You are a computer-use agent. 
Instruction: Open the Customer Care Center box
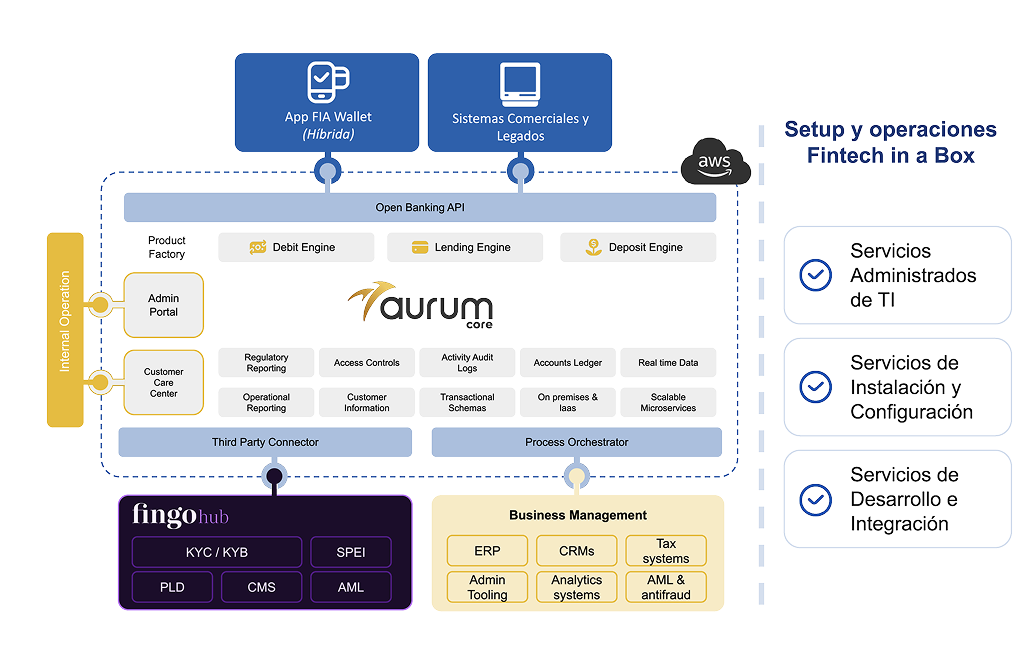coord(164,382)
